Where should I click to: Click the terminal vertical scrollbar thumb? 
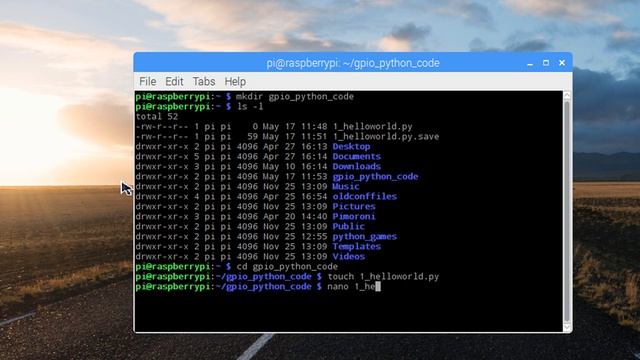click(x=567, y=211)
